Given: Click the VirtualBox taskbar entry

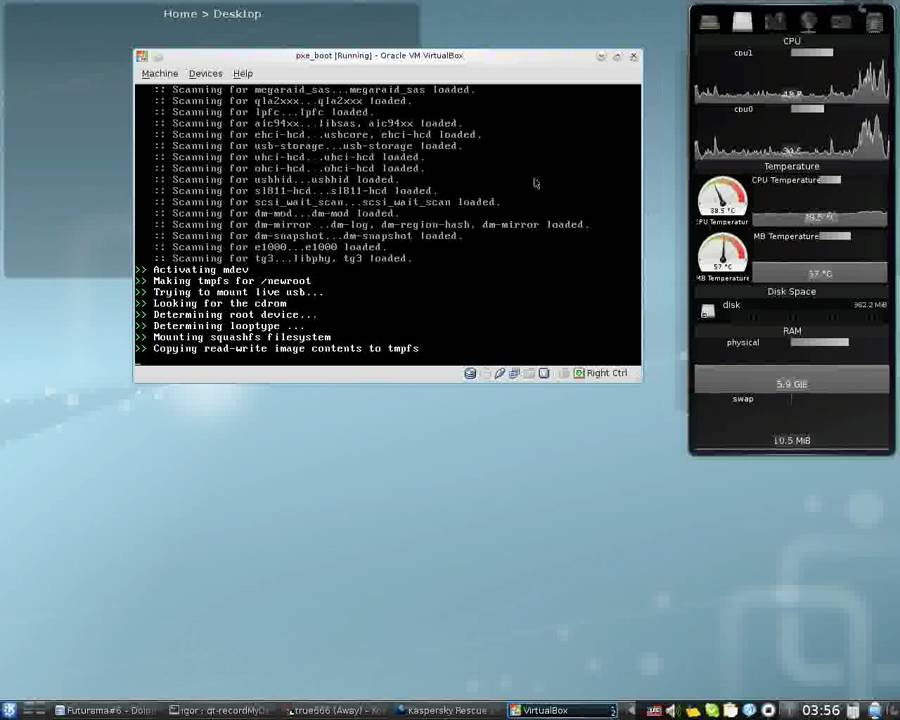Looking at the screenshot, I should point(562,710).
